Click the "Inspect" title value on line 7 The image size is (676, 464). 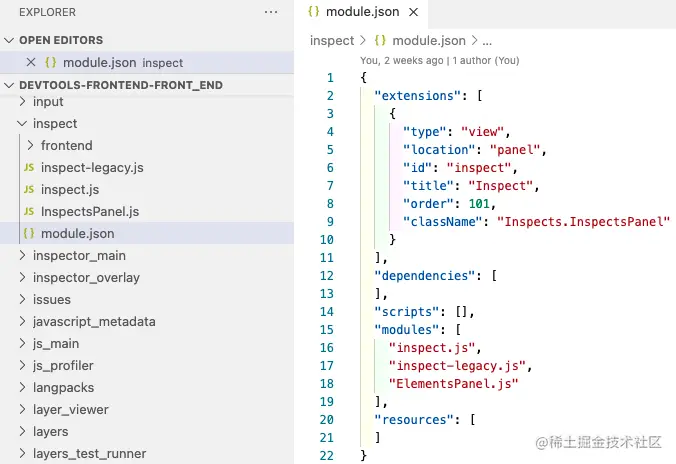click(501, 186)
